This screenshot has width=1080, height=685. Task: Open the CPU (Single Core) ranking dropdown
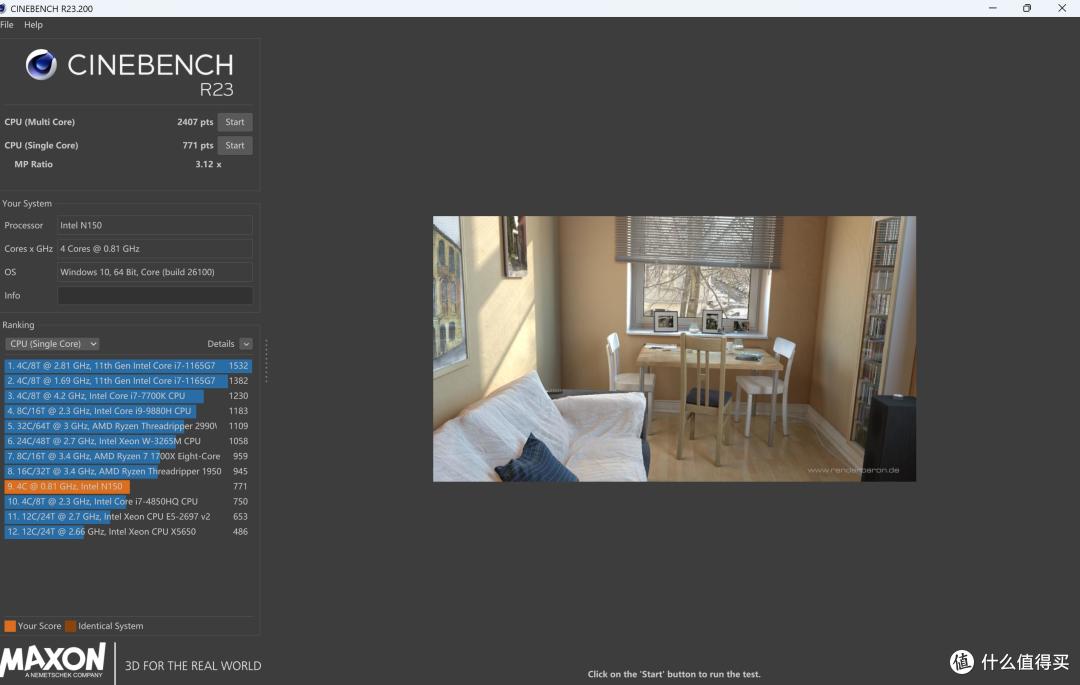pos(52,344)
